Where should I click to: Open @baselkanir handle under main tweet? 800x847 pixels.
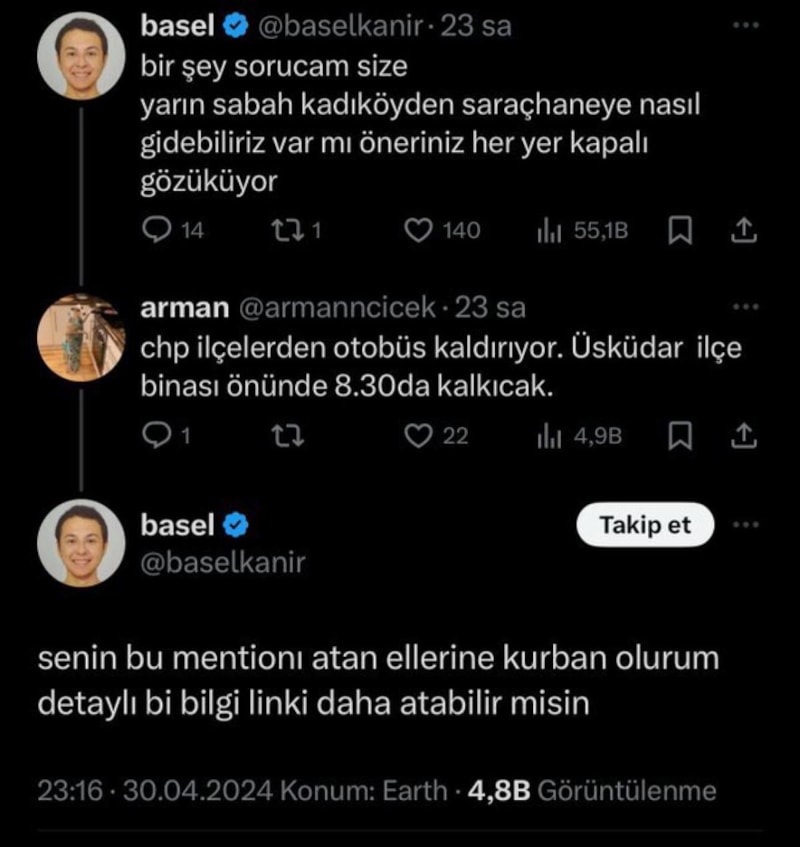tap(221, 562)
